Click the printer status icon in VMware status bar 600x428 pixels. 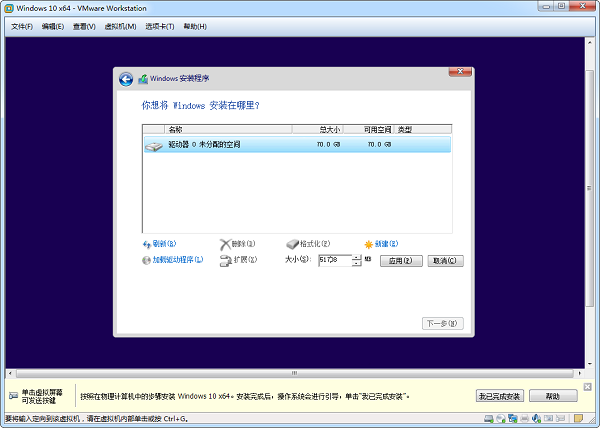(525, 419)
